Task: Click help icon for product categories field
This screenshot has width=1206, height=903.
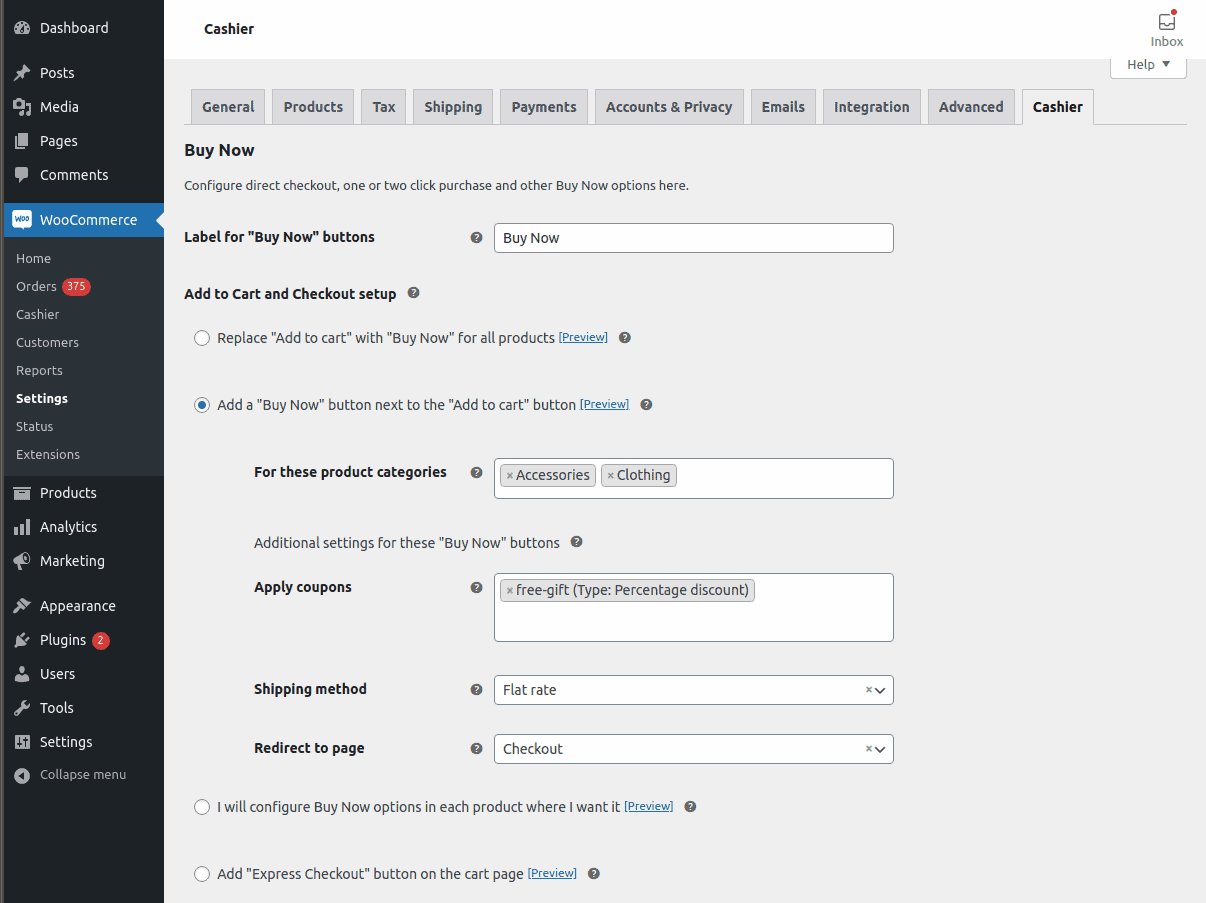Action: click(476, 472)
